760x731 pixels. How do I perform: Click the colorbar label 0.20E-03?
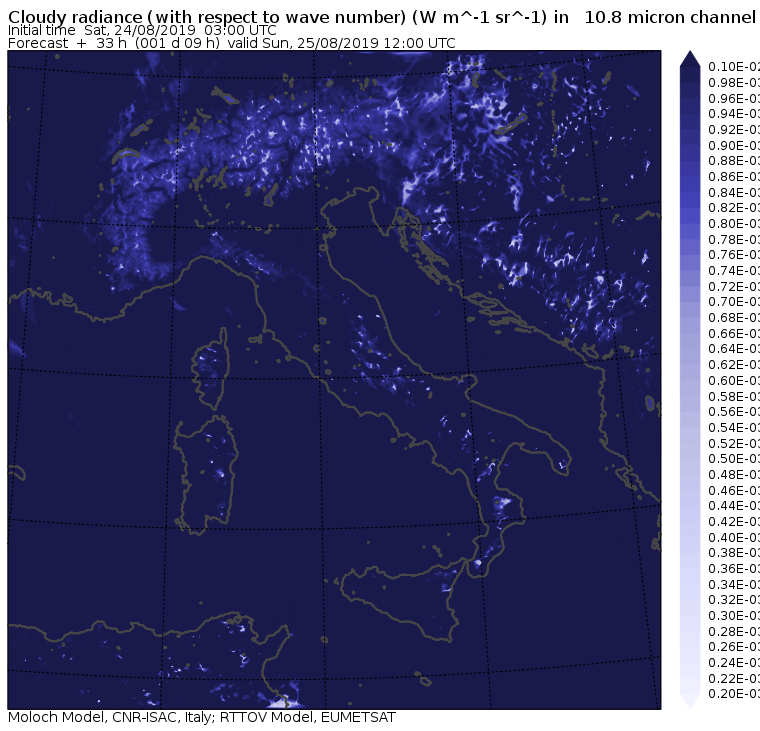click(x=734, y=694)
